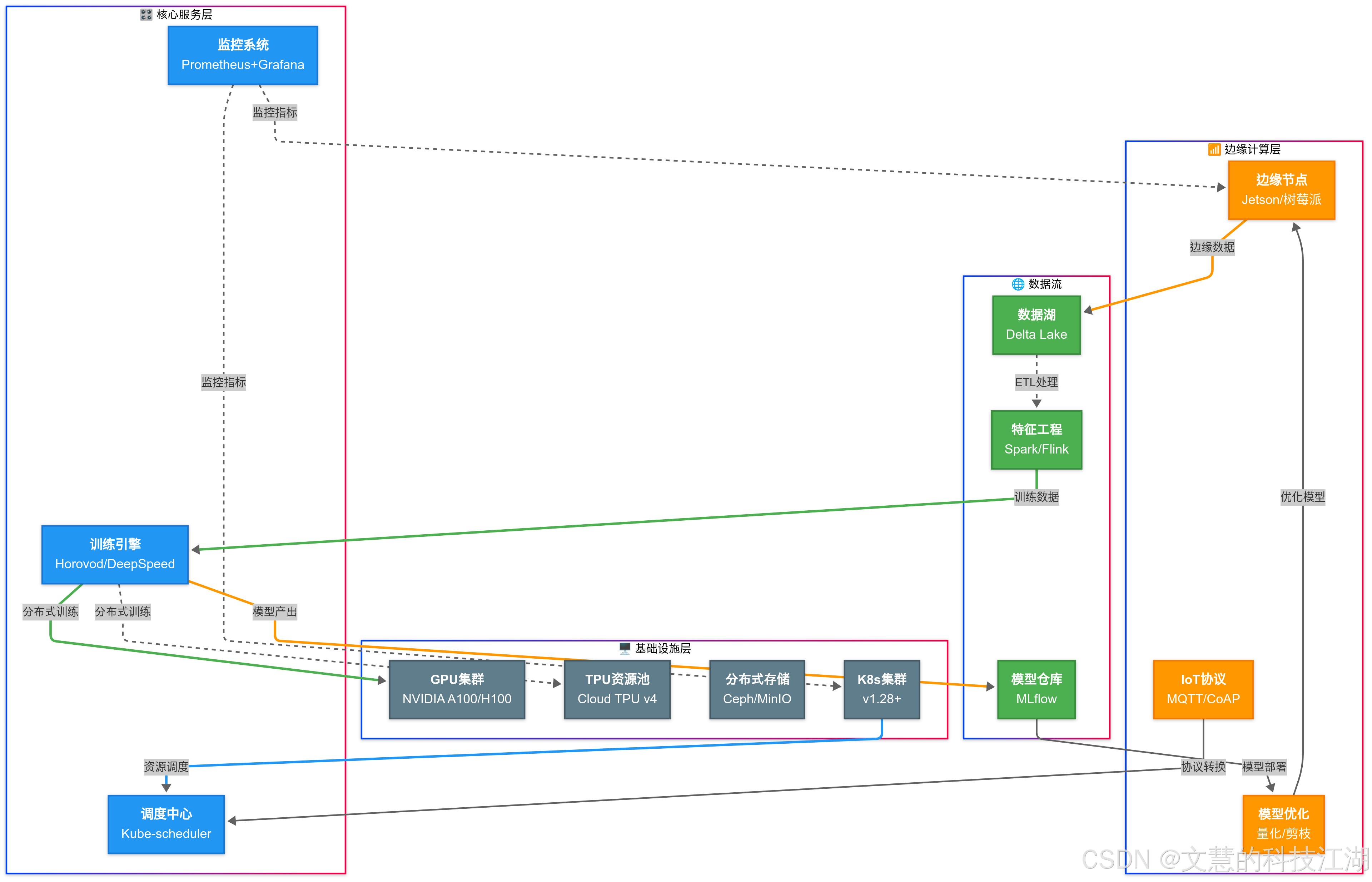Click the 核心服务层 group title
Viewport: 1372px width, 882px height.
click(184, 15)
